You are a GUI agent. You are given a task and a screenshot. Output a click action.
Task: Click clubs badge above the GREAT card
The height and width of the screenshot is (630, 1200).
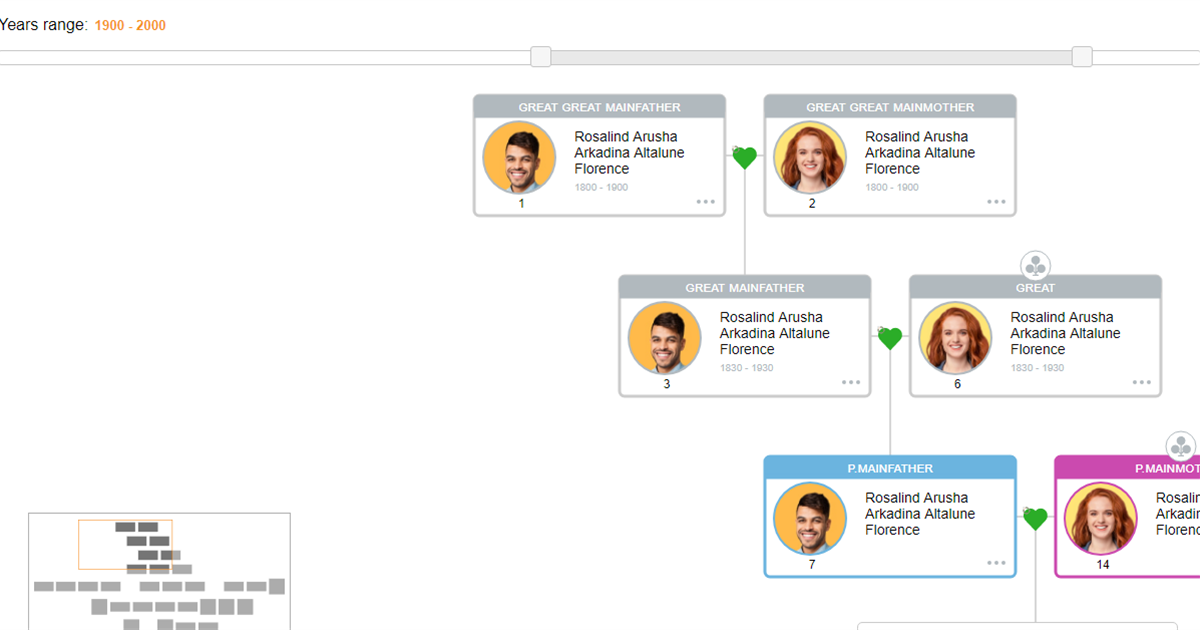click(1035, 264)
